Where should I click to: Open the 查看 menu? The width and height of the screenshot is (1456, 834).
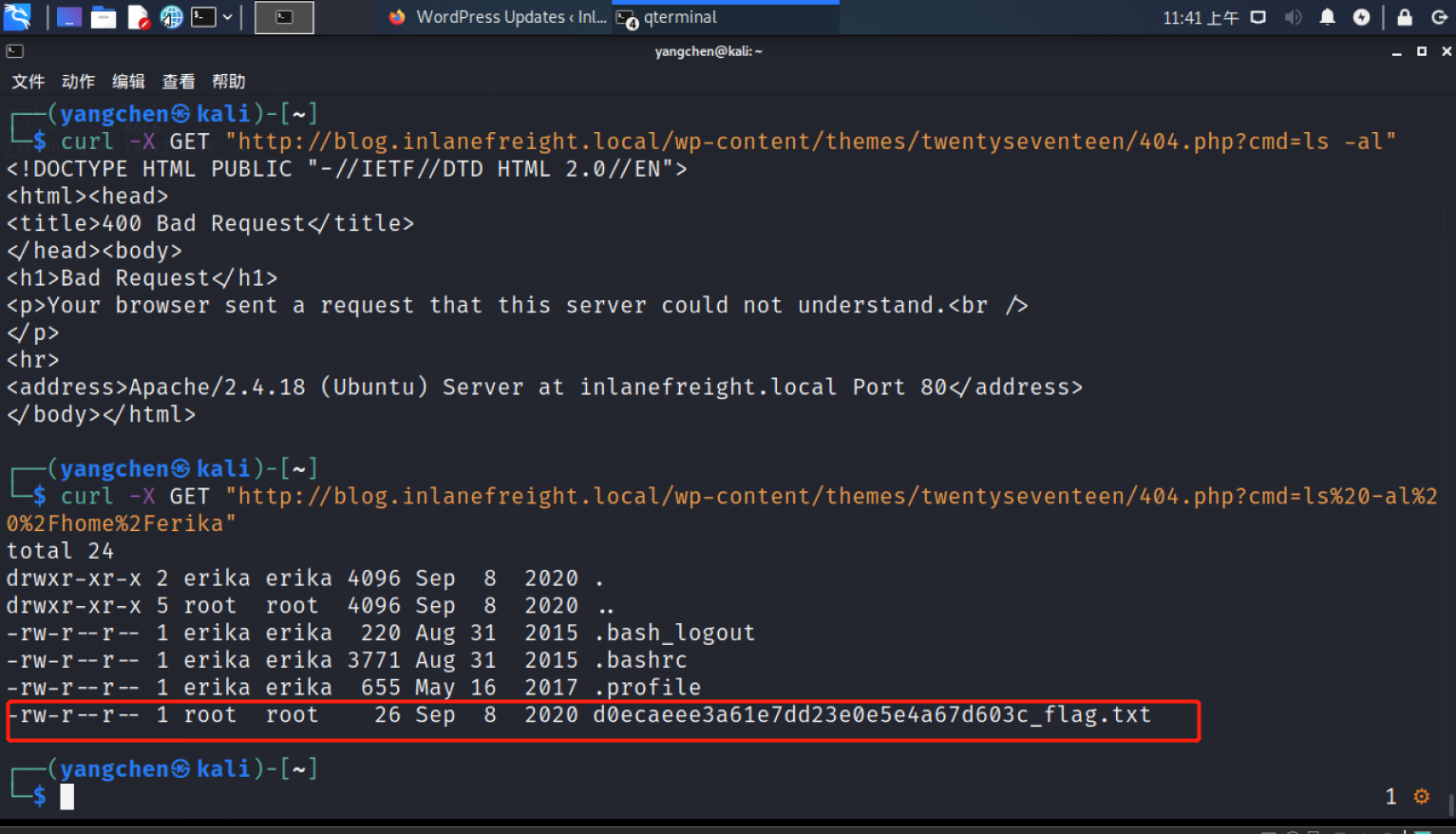pyautogui.click(x=179, y=82)
